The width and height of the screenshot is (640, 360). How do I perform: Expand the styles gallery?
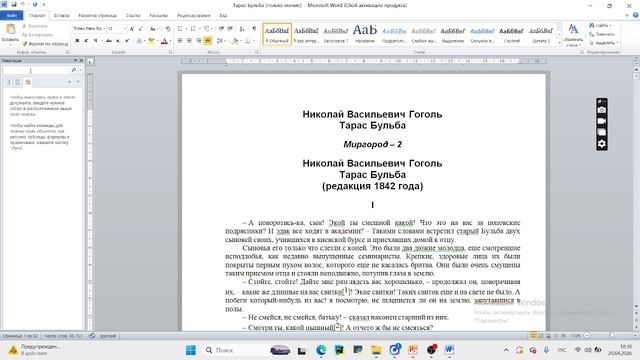tap(559, 42)
